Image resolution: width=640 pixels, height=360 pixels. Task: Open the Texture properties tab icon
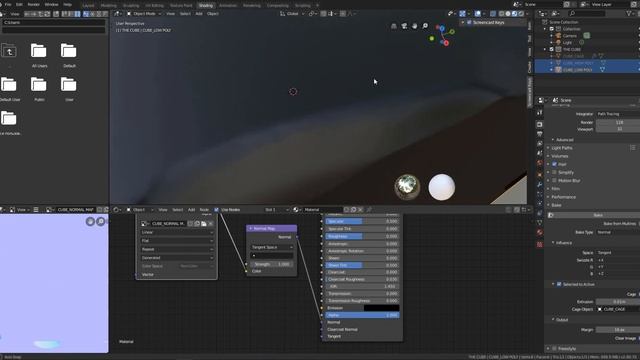coord(540,244)
